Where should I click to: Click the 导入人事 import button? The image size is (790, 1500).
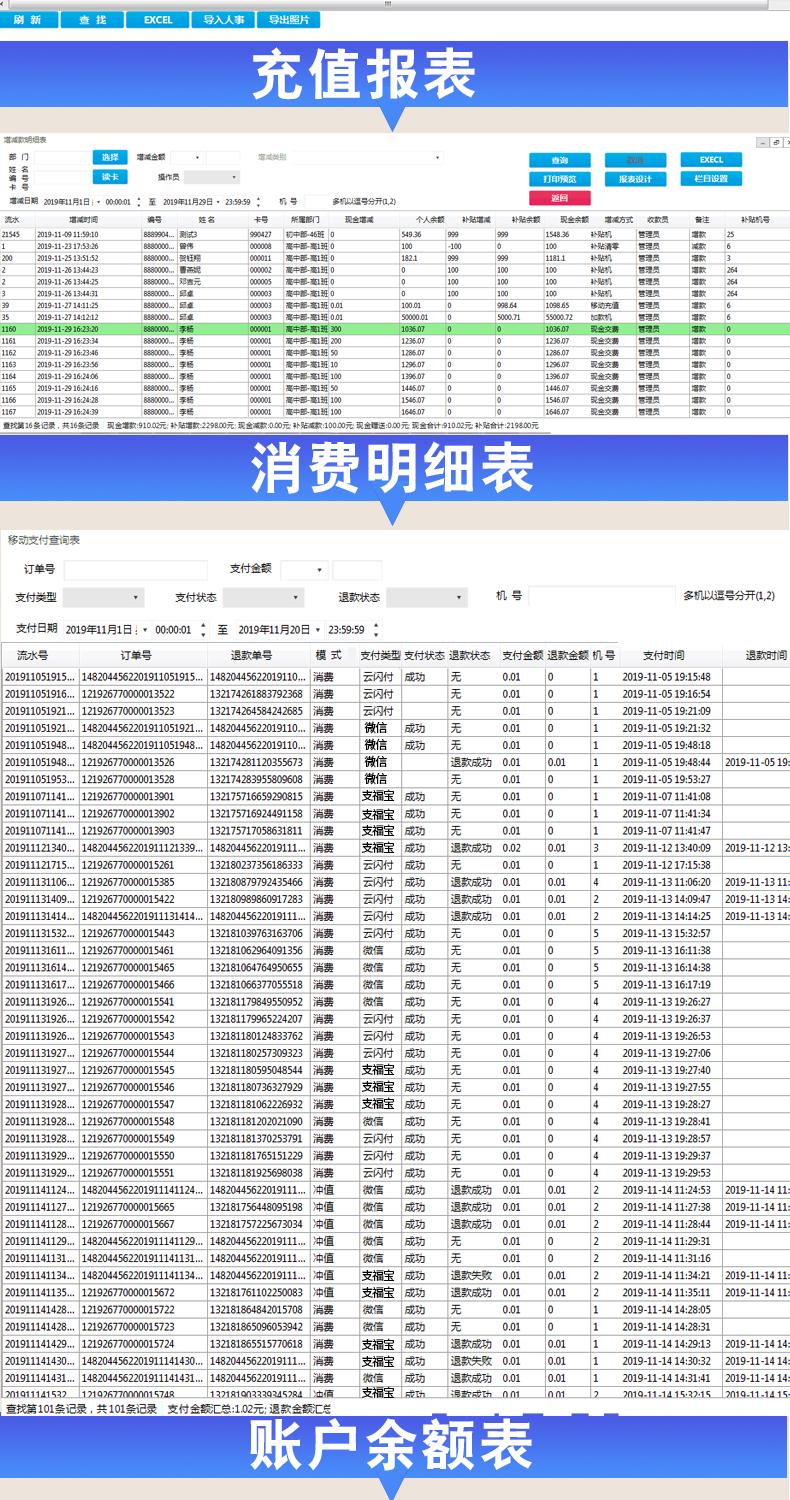pyautogui.click(x=223, y=20)
